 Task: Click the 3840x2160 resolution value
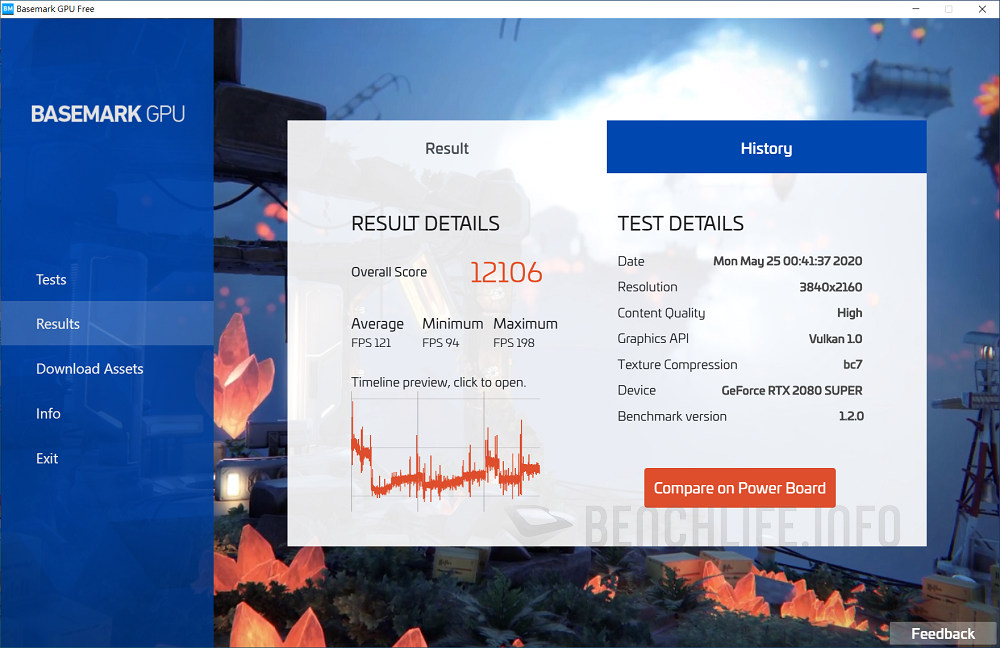832,287
